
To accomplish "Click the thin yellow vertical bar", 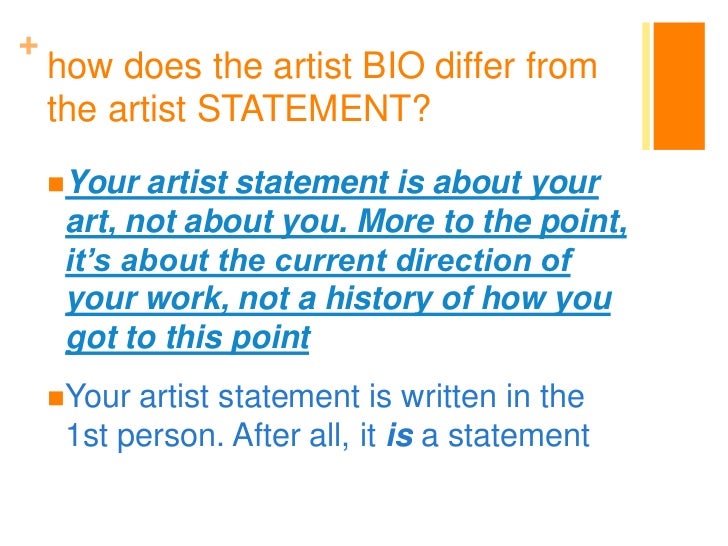I will [646, 86].
